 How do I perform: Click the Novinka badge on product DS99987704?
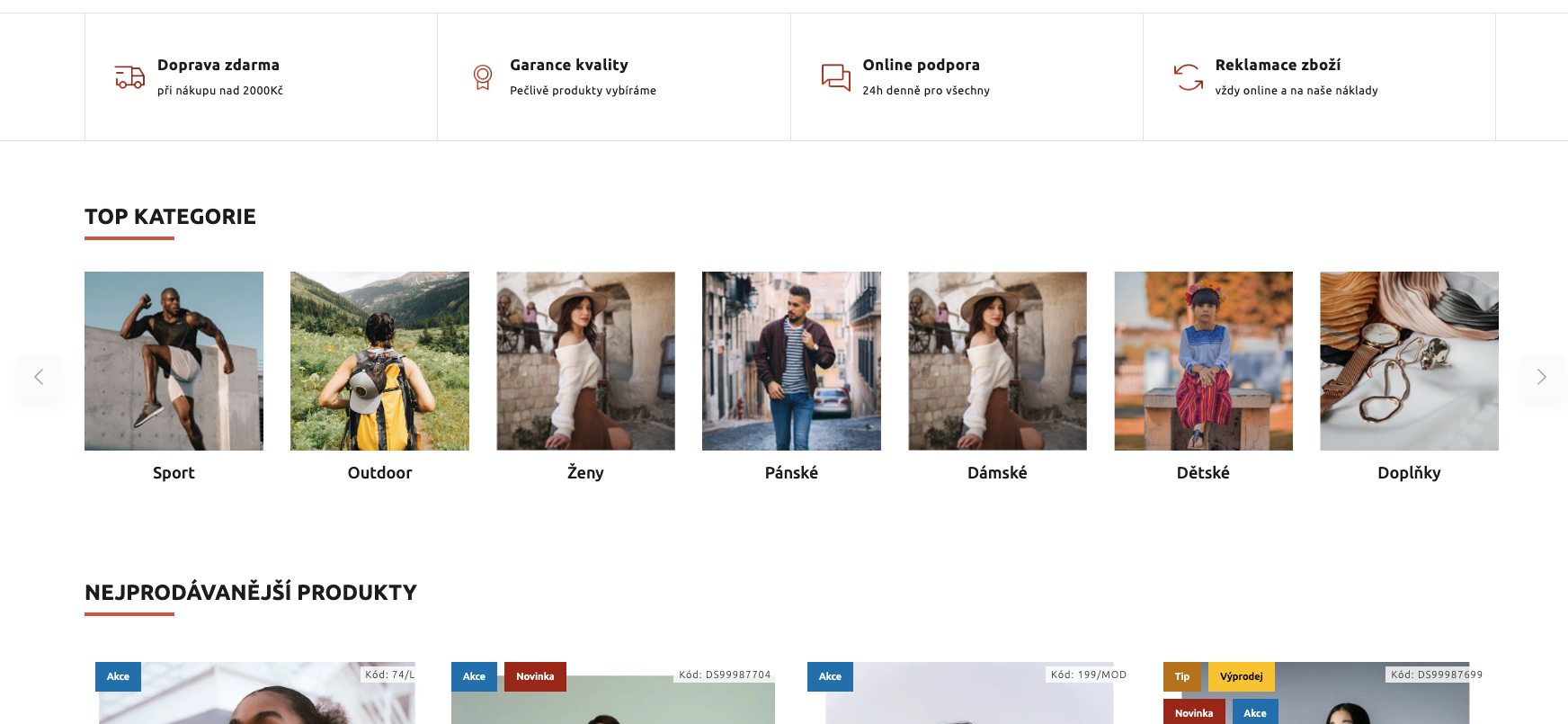tap(535, 676)
